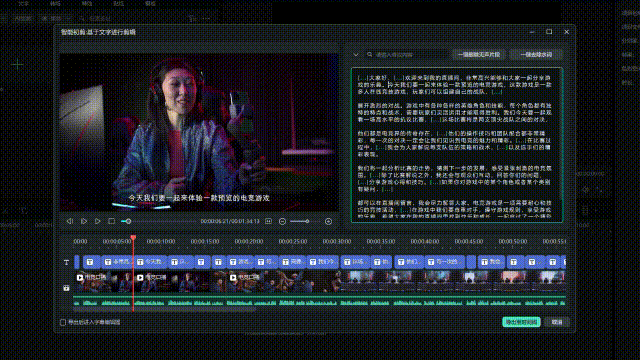Viewport: 640px width, 360px height.
Task: Expand the chevron beside the search box
Action: coord(356,54)
